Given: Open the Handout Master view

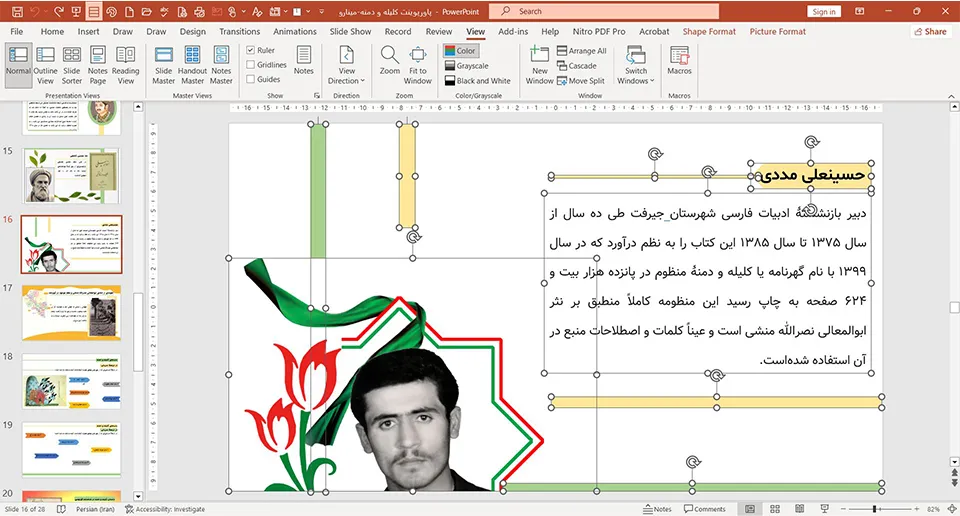Looking at the screenshot, I should [x=192, y=65].
